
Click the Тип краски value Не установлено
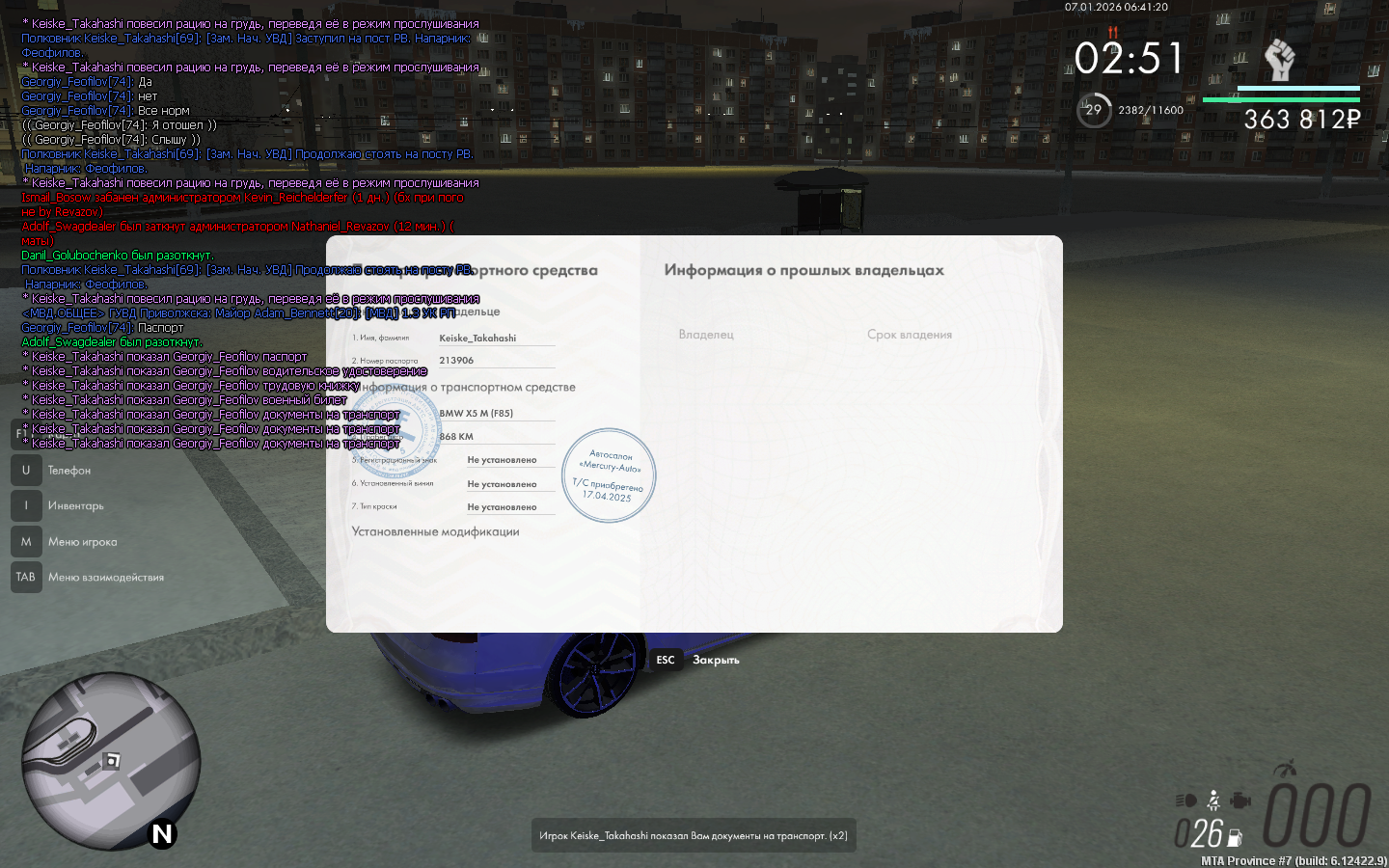[x=502, y=507]
